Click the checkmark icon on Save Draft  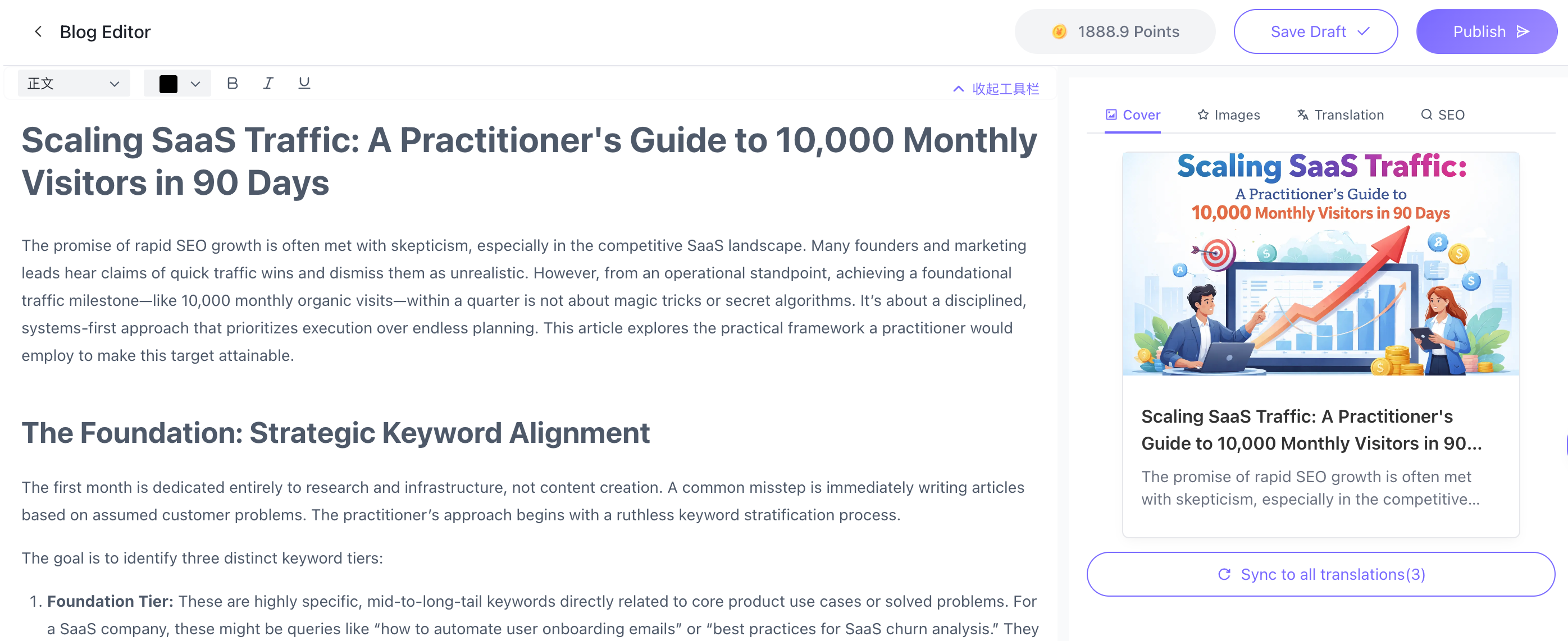(1364, 31)
